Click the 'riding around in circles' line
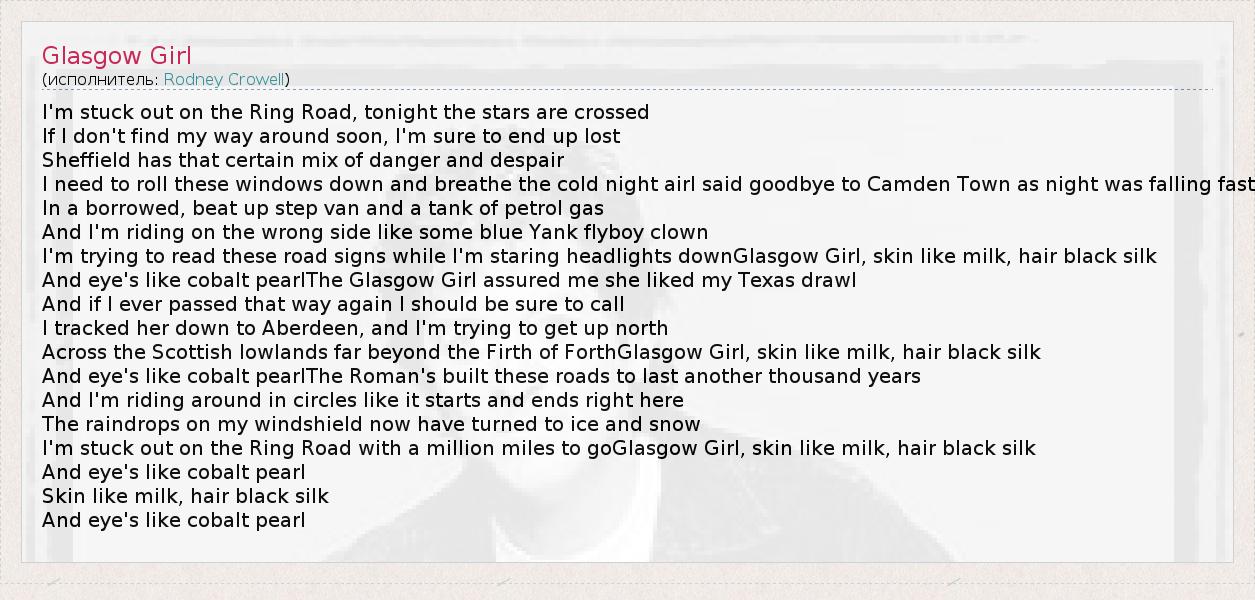Screen dimensions: 1255x600 (x=363, y=400)
